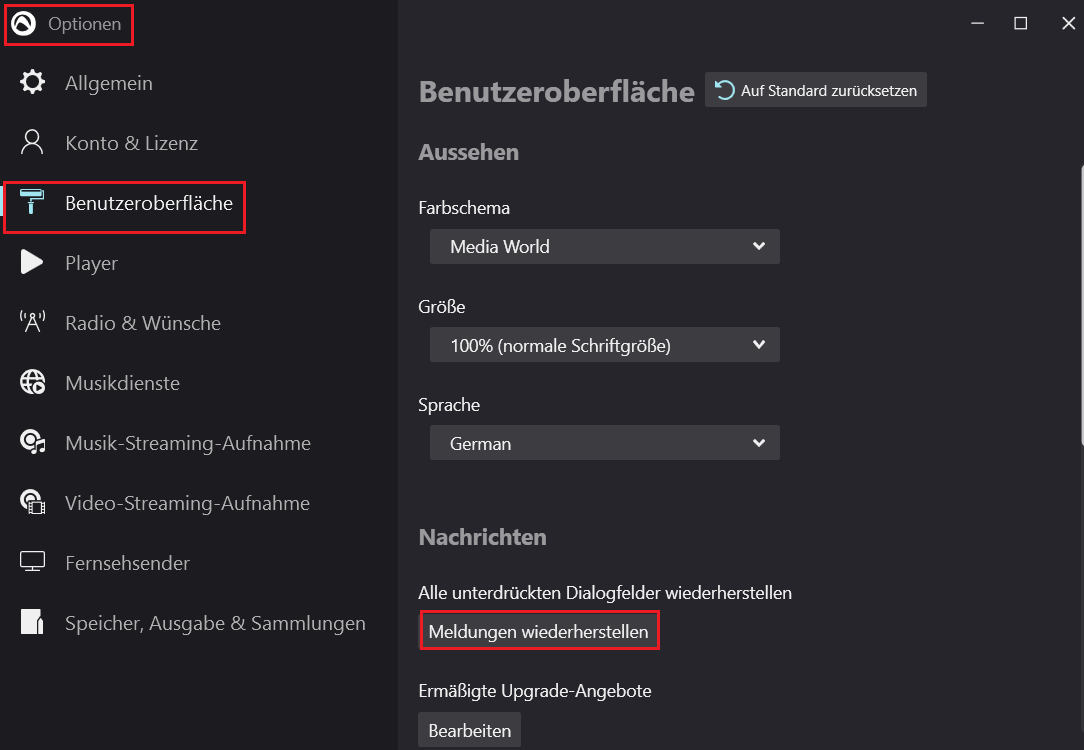Open the Fernsehsender settings
1084x750 pixels.
click(x=199, y=563)
